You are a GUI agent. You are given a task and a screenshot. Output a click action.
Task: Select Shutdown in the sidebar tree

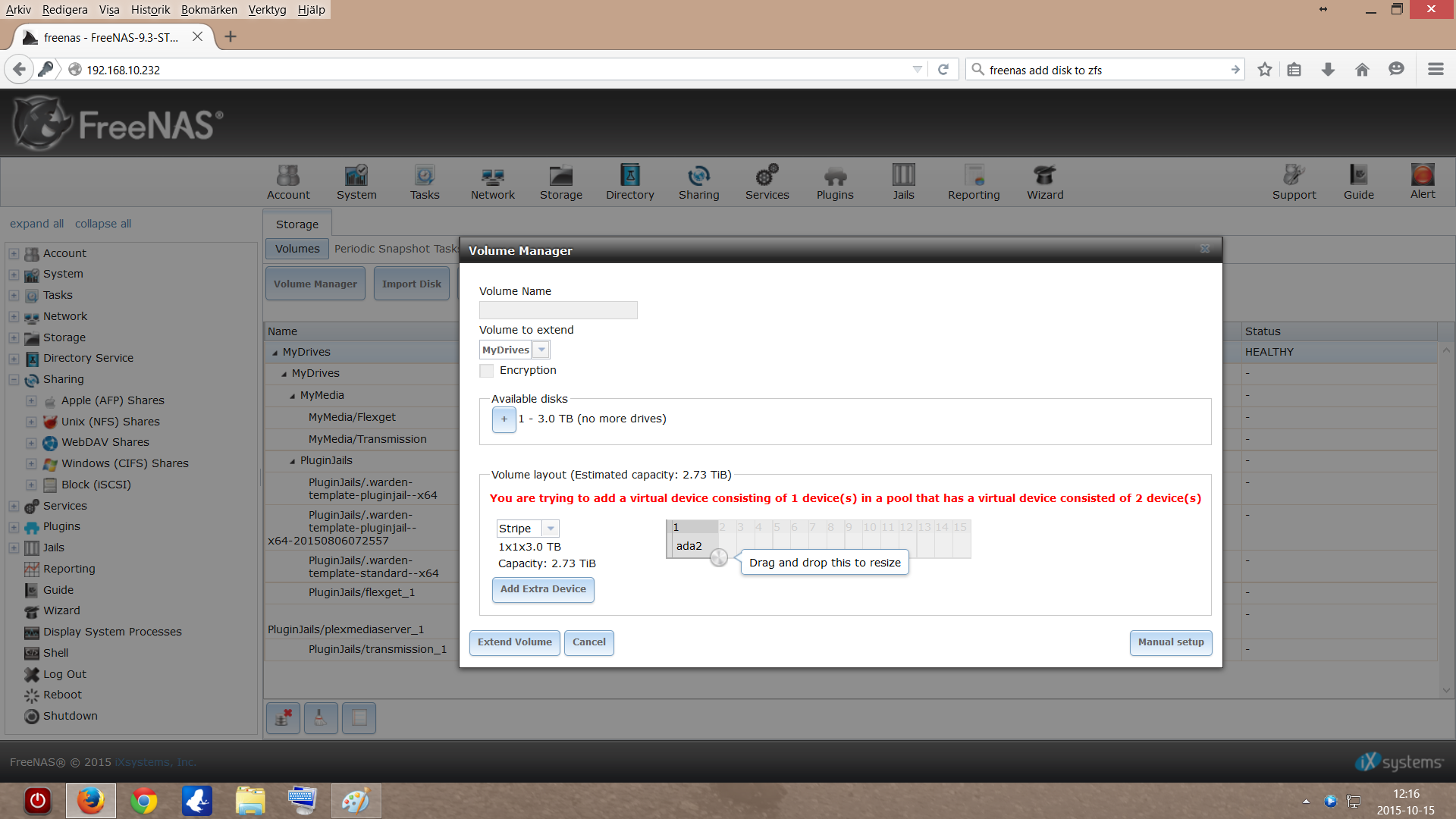70,716
